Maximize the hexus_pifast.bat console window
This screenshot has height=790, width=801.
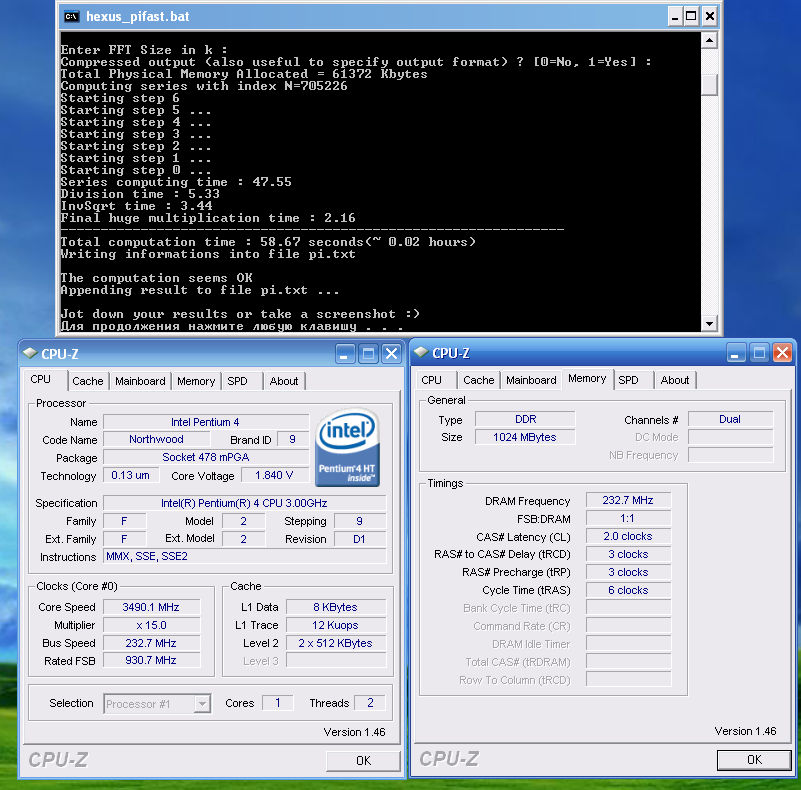point(691,16)
